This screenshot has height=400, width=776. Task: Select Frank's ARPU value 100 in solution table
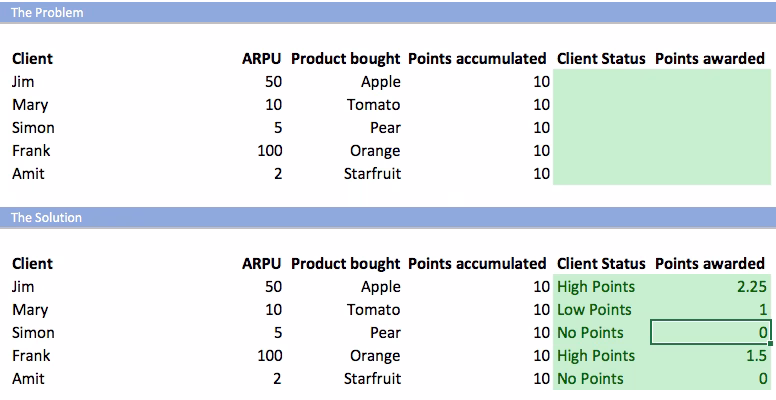[x=270, y=355]
